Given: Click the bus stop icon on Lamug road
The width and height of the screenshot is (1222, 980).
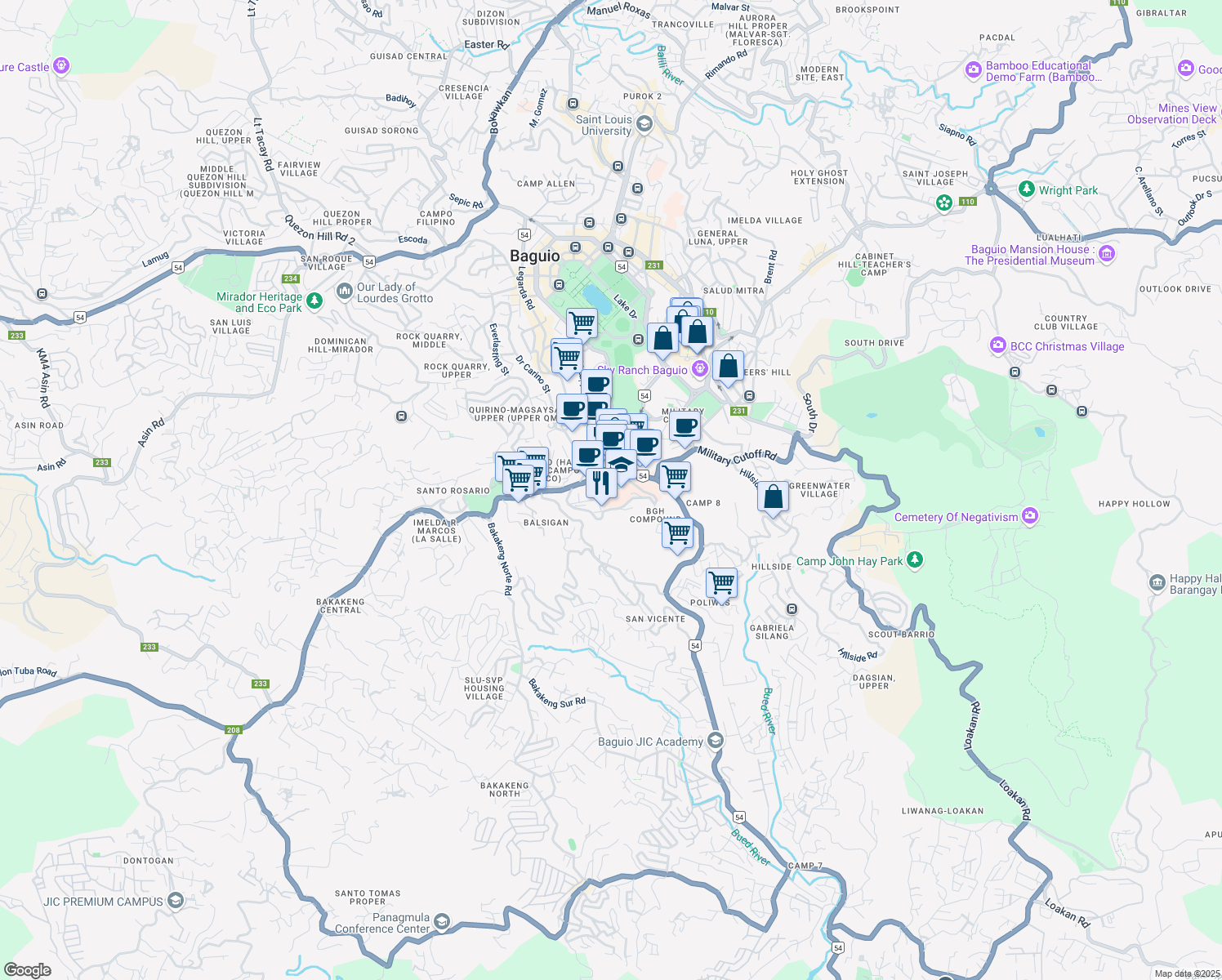Looking at the screenshot, I should [x=42, y=293].
